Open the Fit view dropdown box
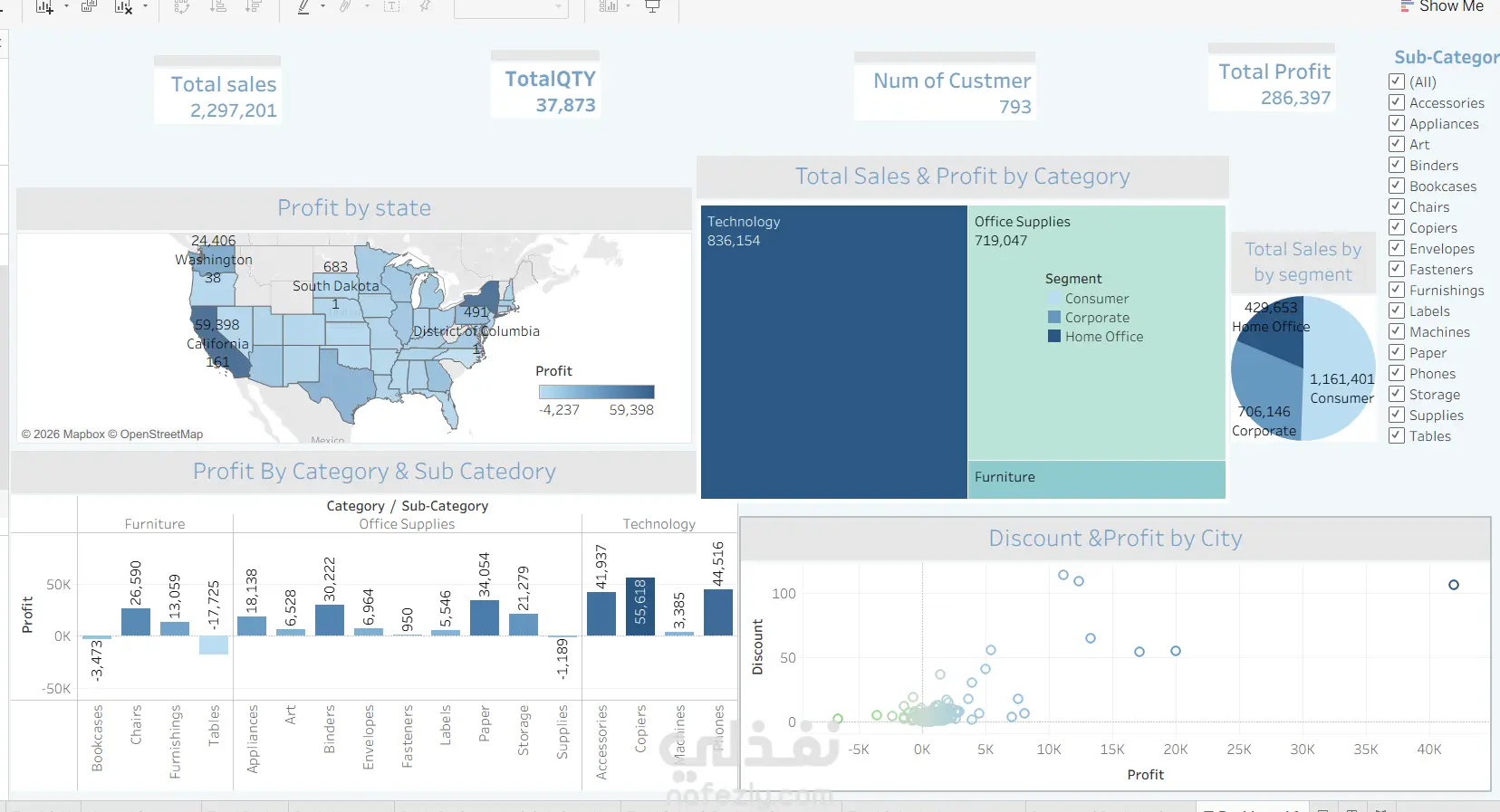1500x812 pixels. 511,7
